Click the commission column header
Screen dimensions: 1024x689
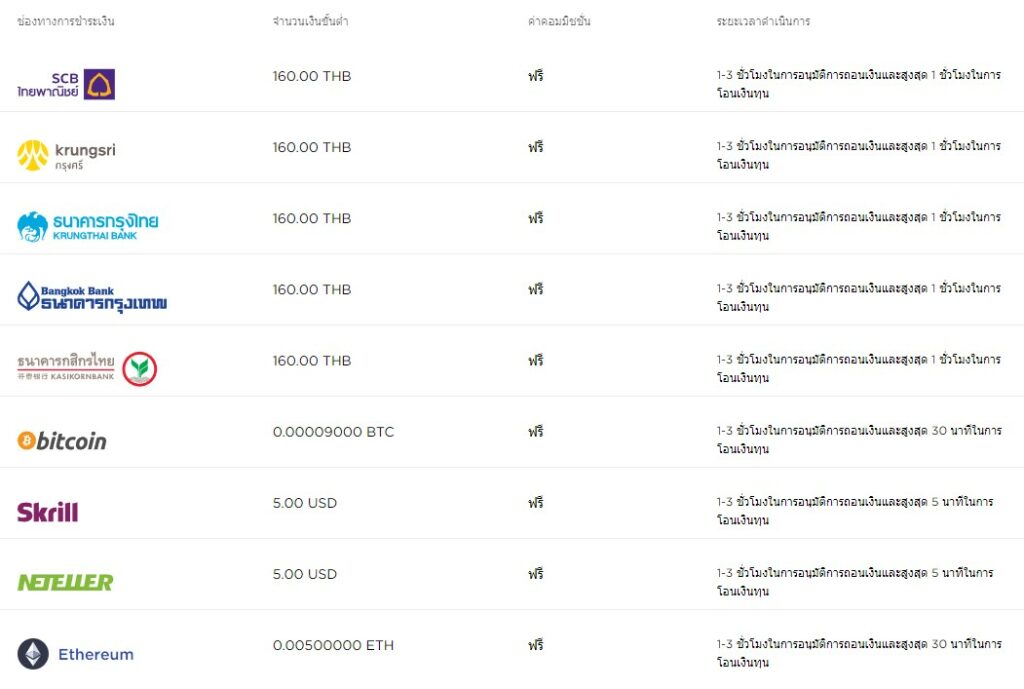pyautogui.click(x=559, y=21)
